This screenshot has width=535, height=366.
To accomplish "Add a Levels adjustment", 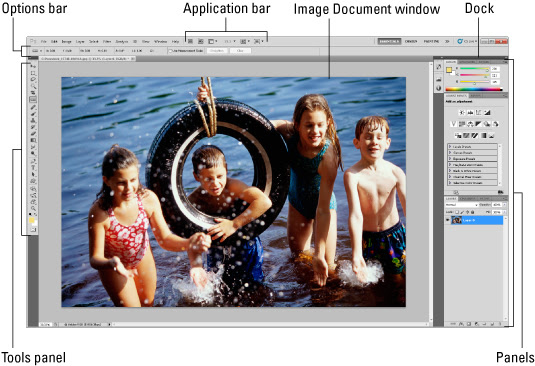I will point(471,113).
